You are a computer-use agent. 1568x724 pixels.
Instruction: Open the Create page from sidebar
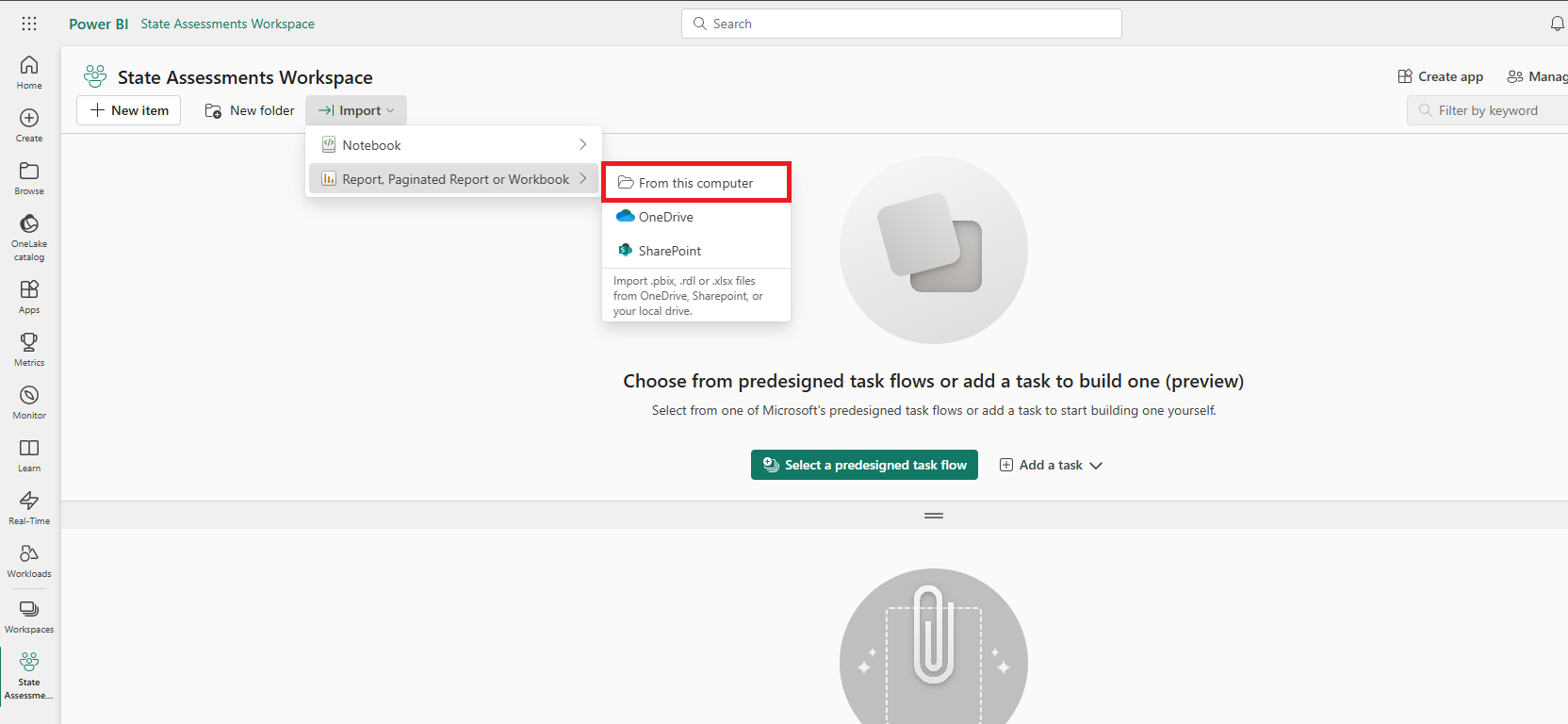[29, 124]
